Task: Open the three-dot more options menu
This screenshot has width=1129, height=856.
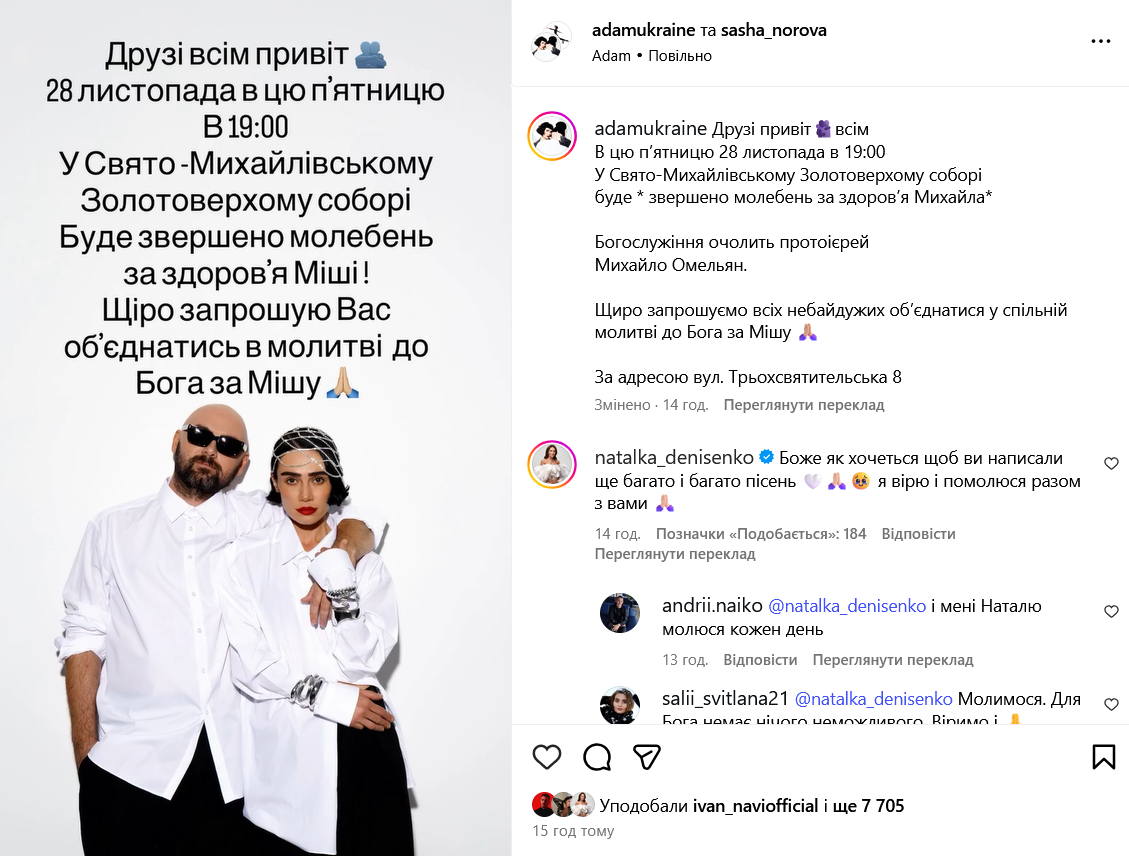Action: pyautogui.click(x=1100, y=41)
